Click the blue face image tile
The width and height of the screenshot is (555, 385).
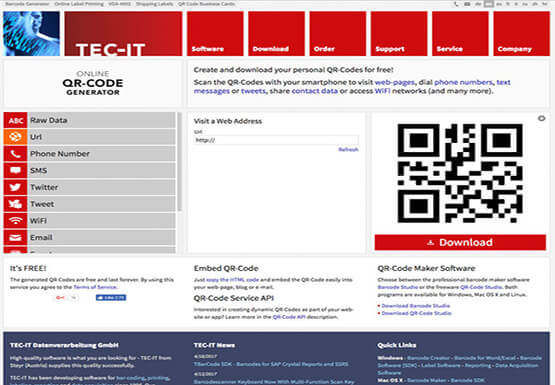coord(32,34)
